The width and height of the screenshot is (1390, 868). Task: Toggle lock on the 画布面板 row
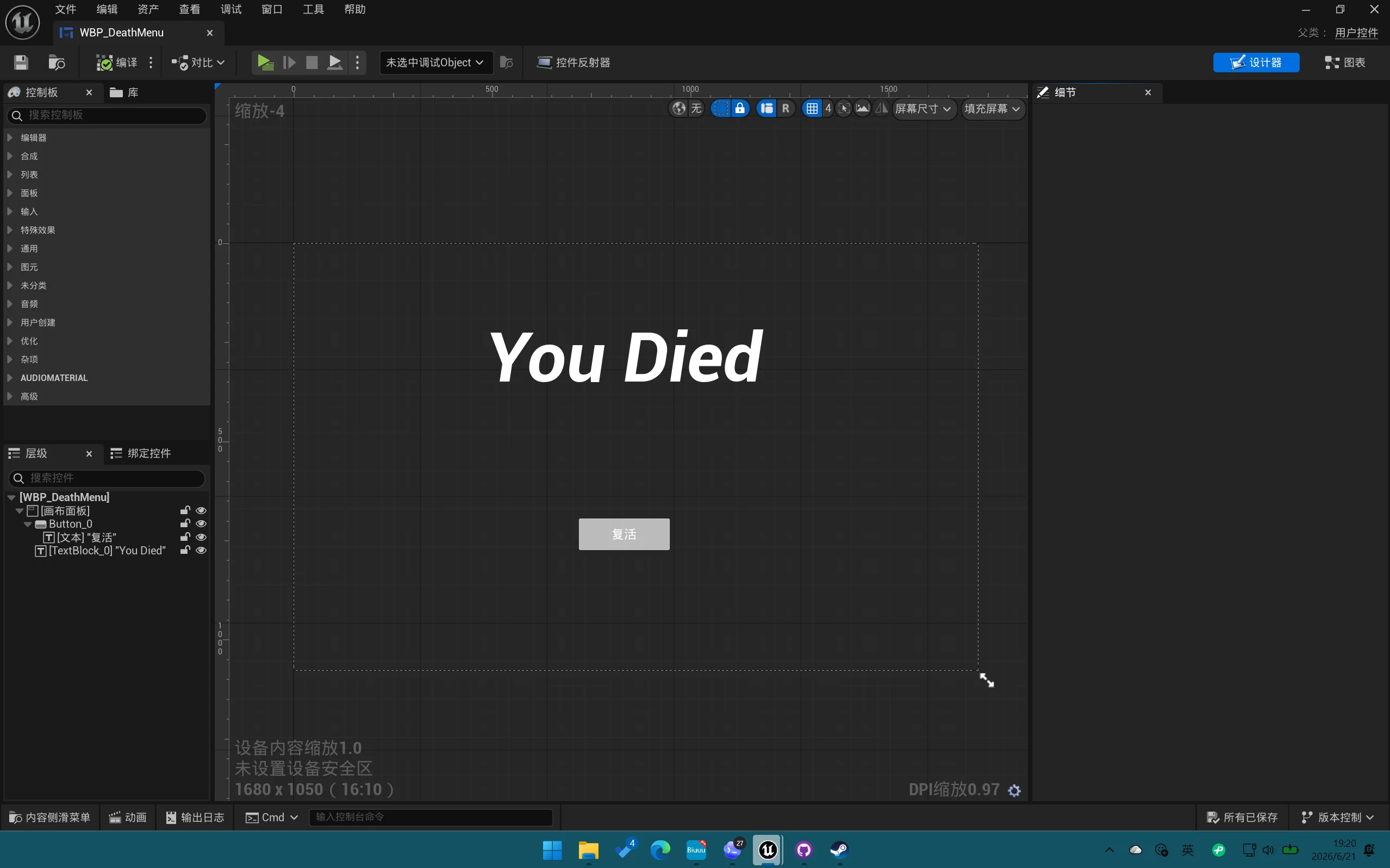pos(185,510)
